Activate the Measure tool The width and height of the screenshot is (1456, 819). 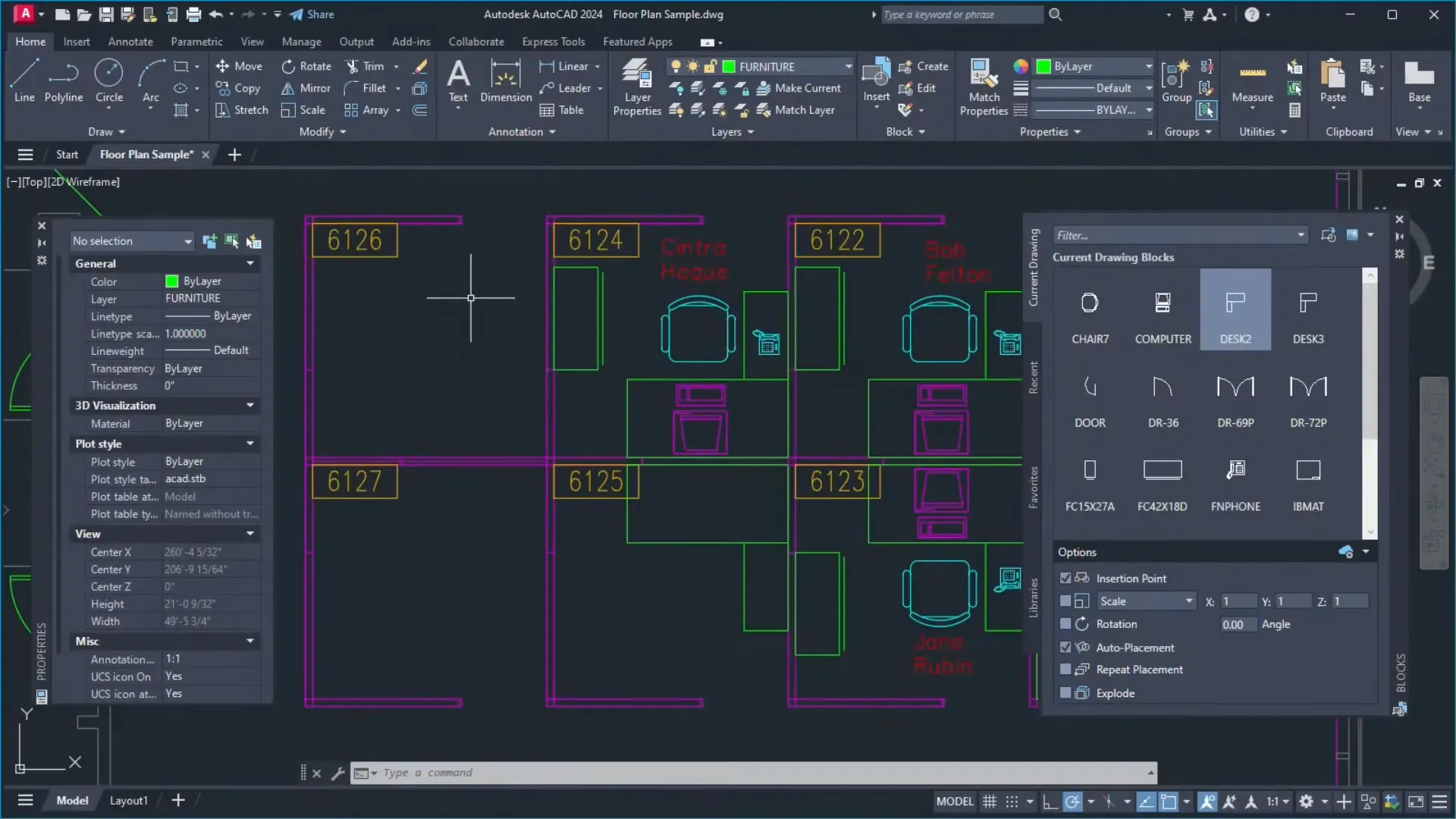click(1251, 83)
